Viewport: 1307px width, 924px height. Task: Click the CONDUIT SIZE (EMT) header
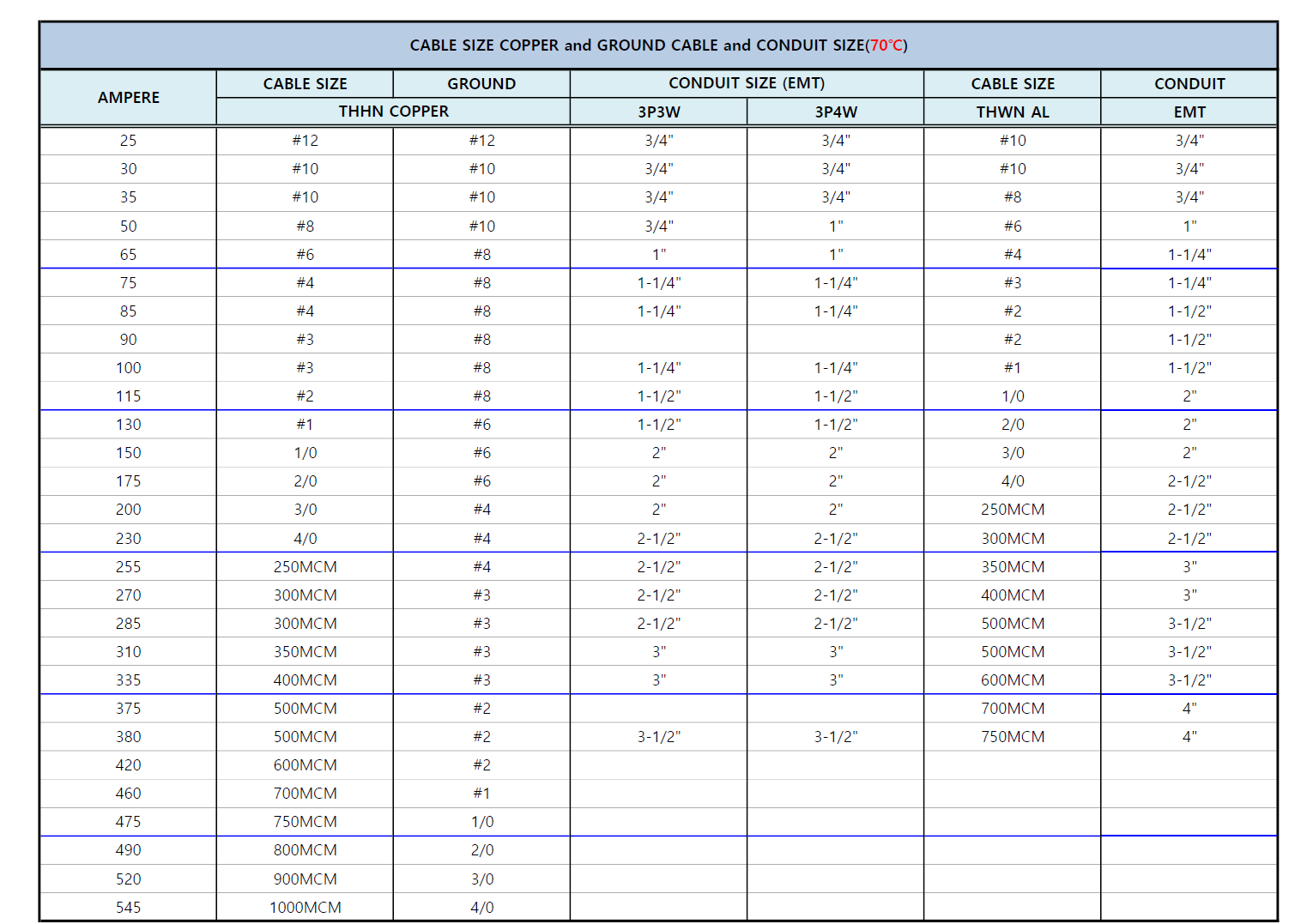pyautogui.click(x=747, y=83)
